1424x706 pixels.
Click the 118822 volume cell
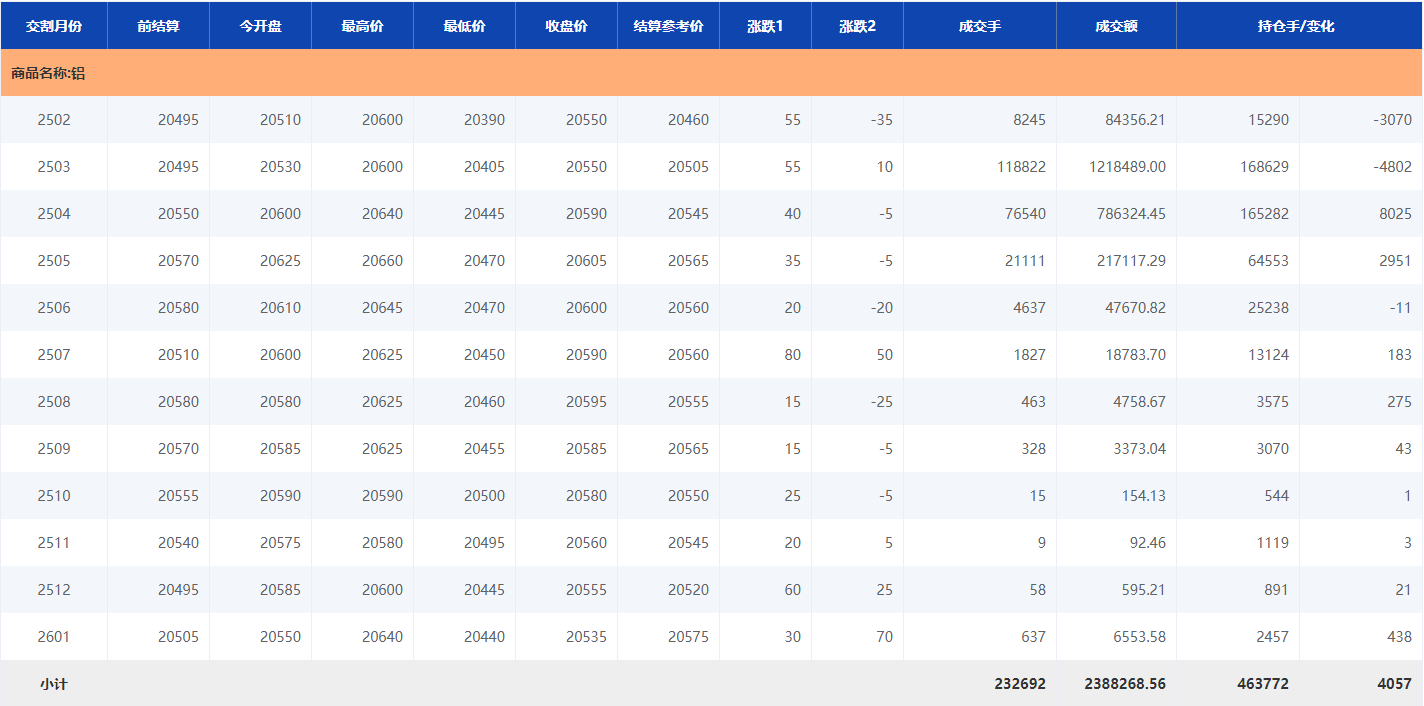(x=1021, y=167)
